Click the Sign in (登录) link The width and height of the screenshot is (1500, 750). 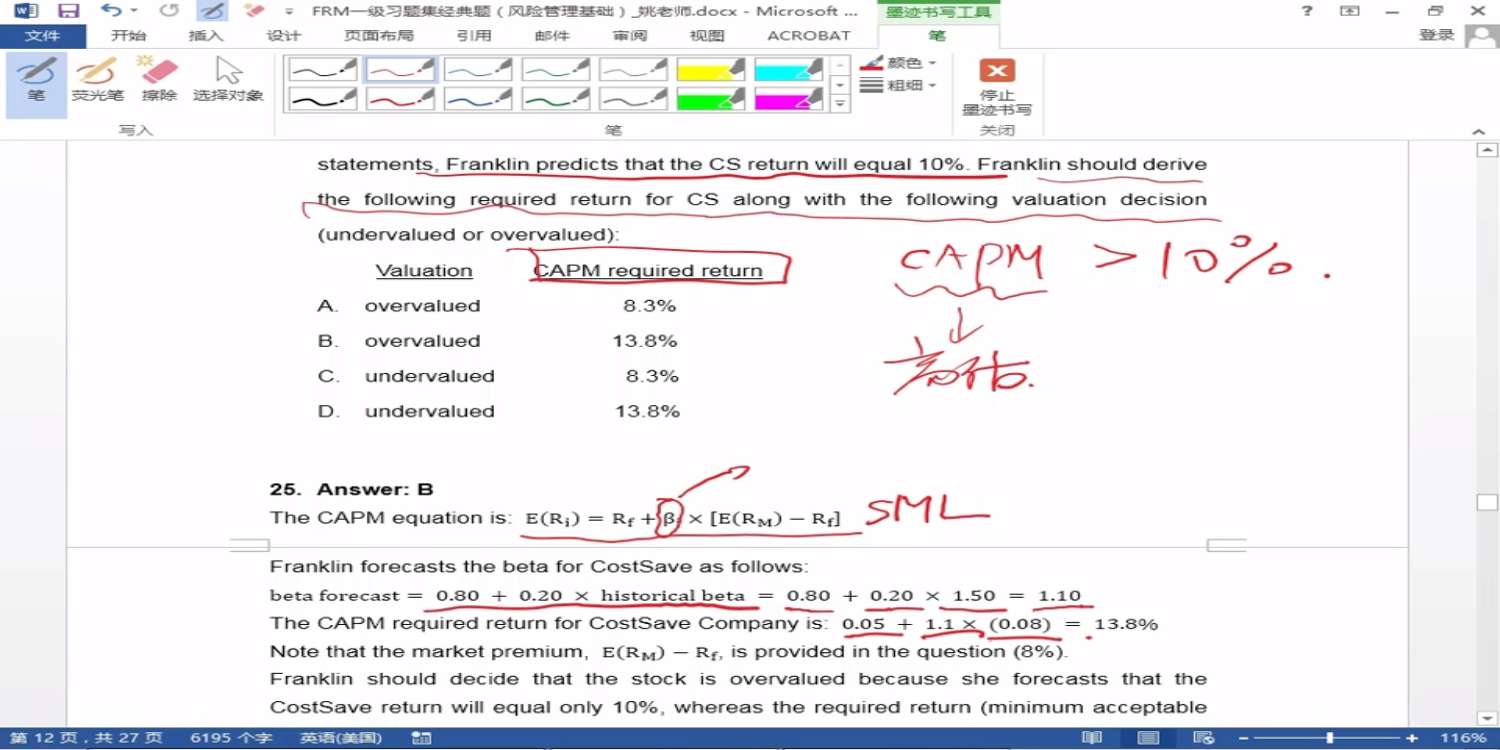point(1437,36)
